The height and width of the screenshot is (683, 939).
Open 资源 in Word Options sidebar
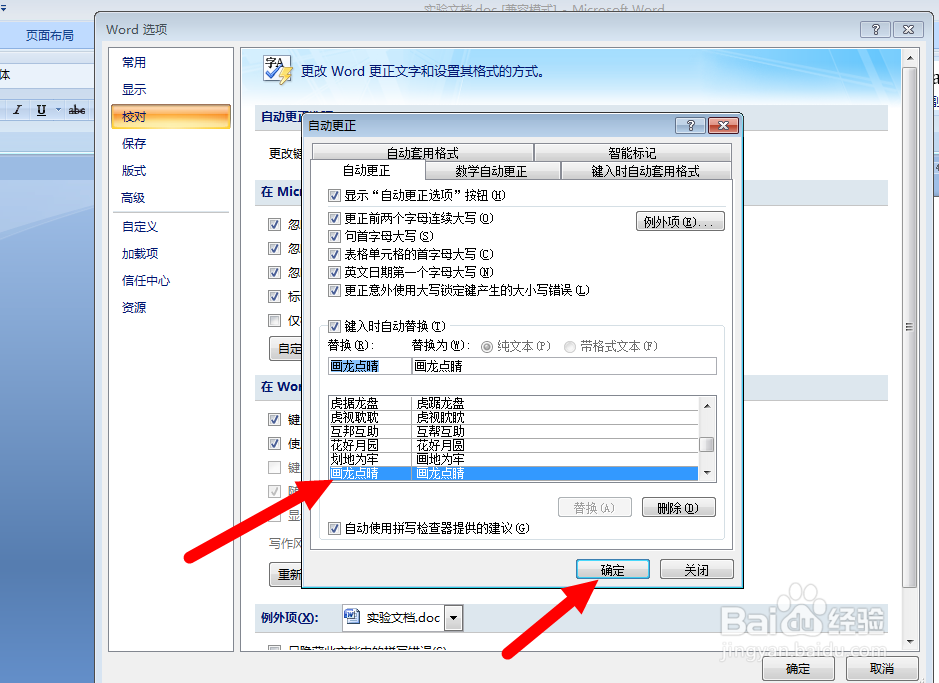click(134, 307)
